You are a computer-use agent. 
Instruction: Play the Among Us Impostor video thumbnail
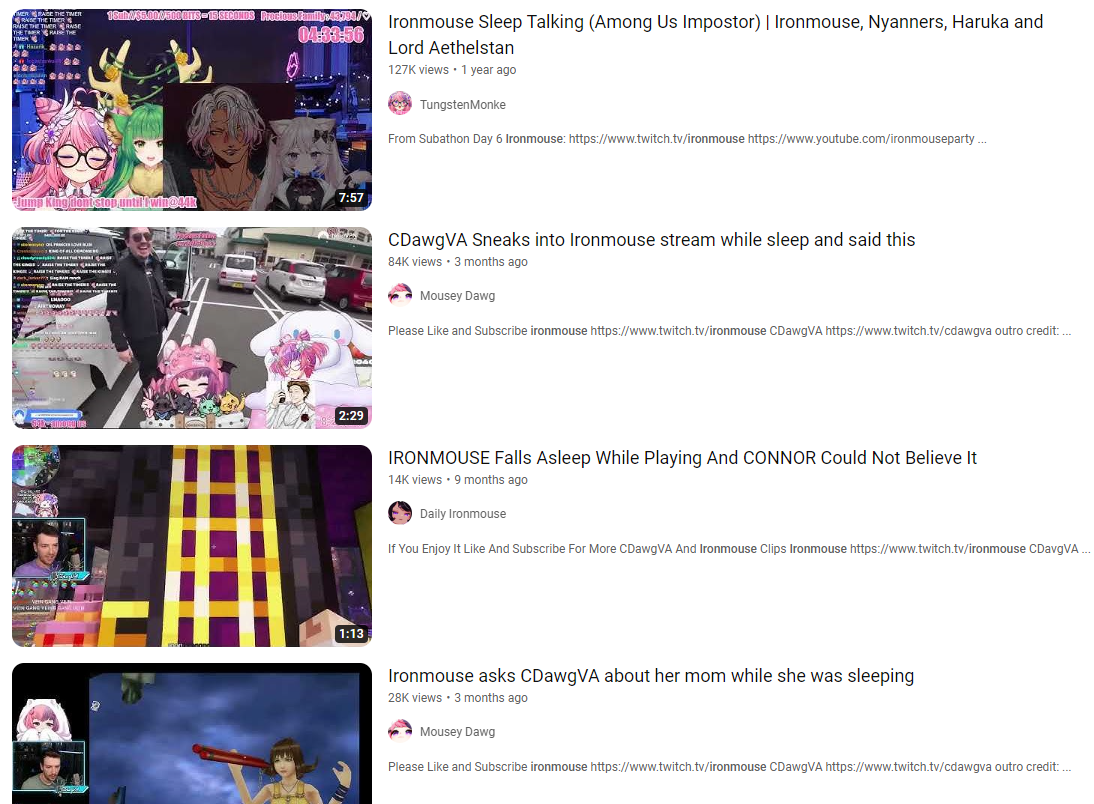coord(192,110)
